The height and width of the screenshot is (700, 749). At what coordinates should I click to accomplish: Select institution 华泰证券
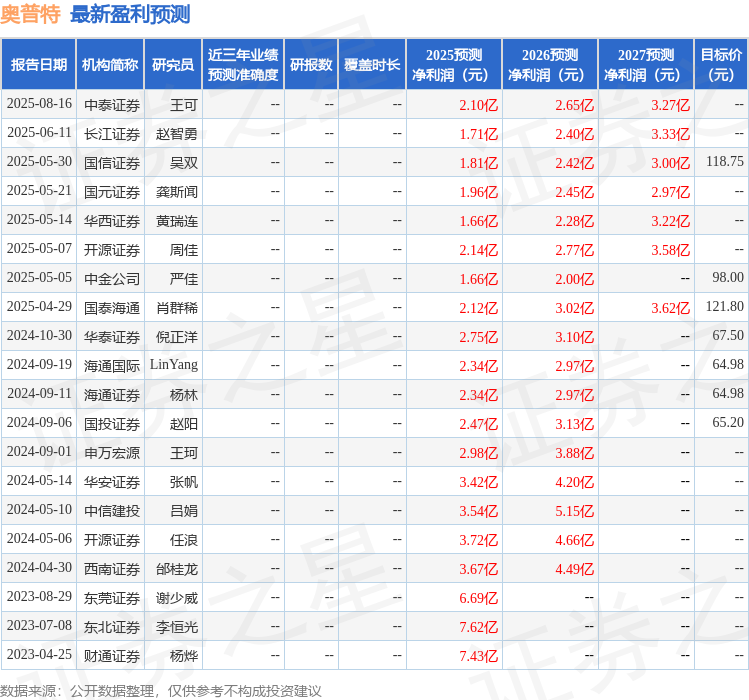click(112, 337)
